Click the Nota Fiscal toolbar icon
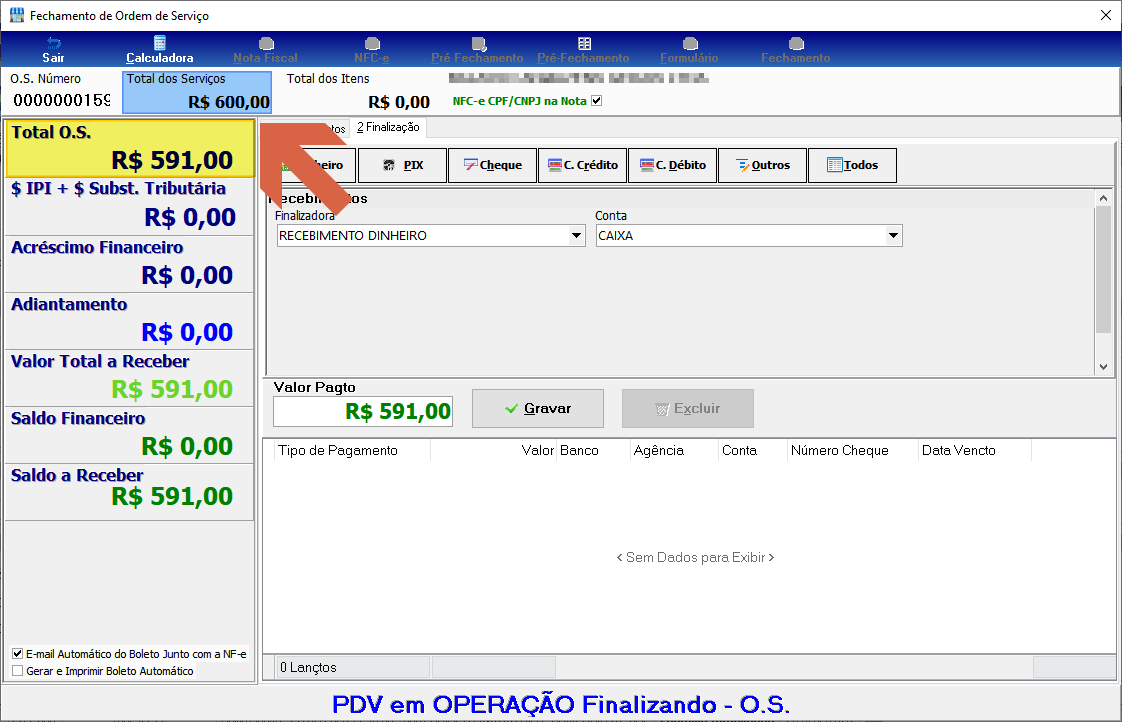 click(x=265, y=44)
